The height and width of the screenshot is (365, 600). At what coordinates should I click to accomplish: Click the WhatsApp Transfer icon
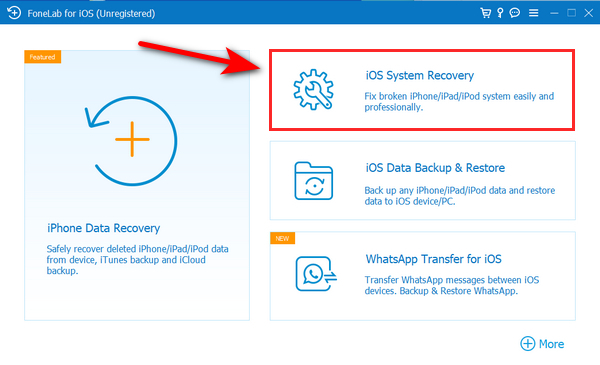316,274
